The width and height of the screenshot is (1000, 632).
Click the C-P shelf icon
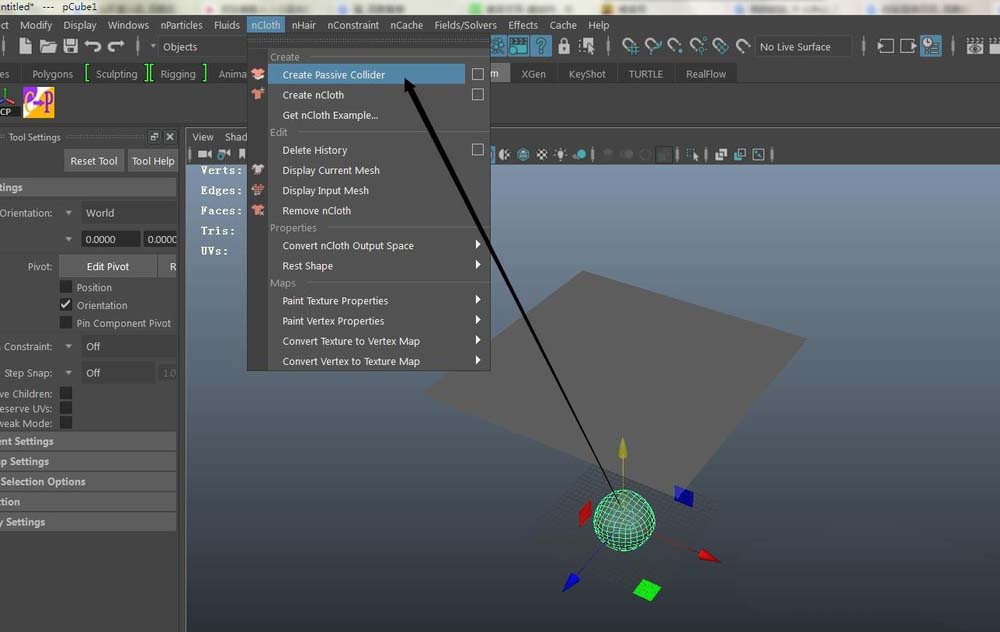(38, 102)
